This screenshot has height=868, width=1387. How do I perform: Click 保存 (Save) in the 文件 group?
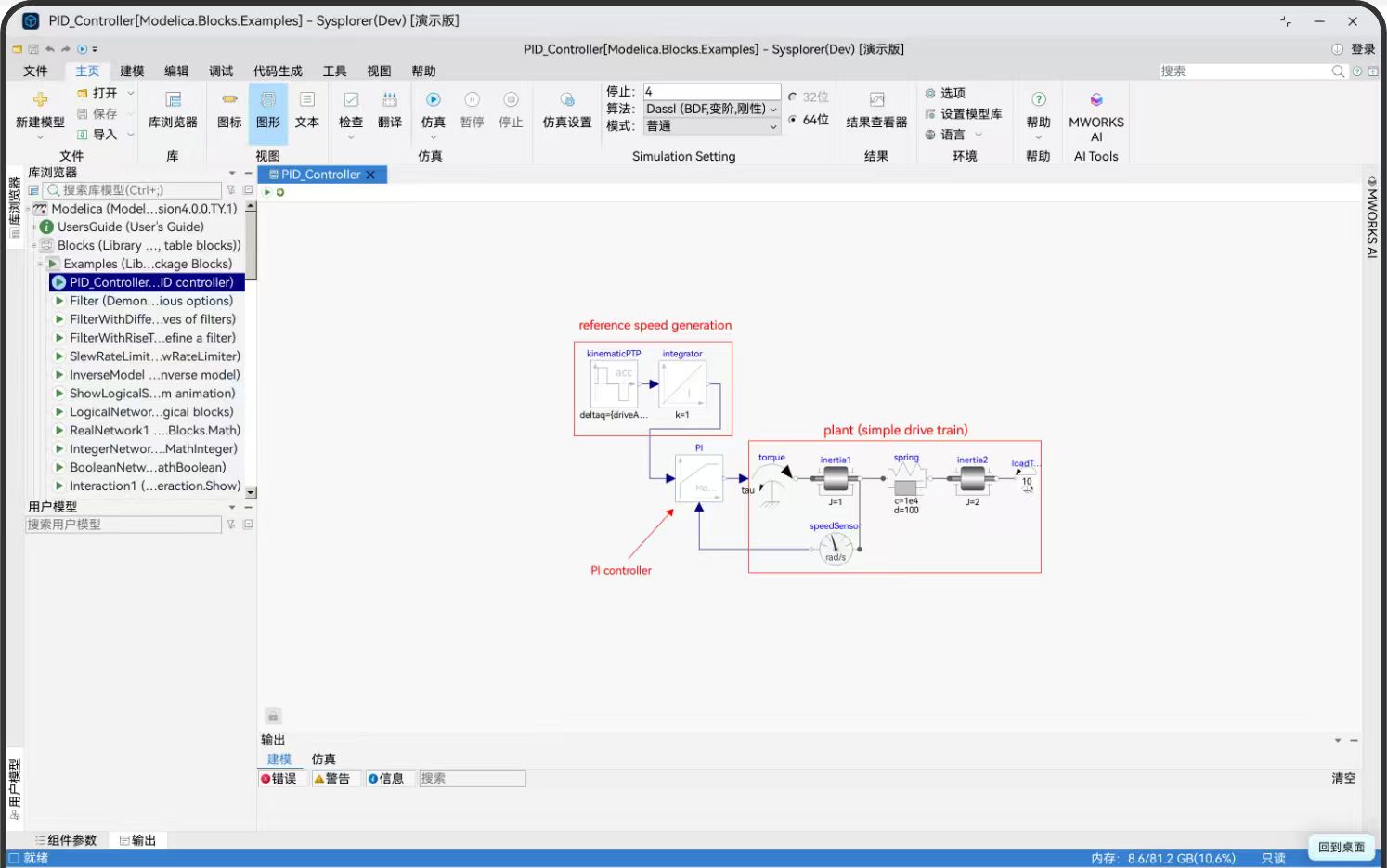(x=97, y=113)
